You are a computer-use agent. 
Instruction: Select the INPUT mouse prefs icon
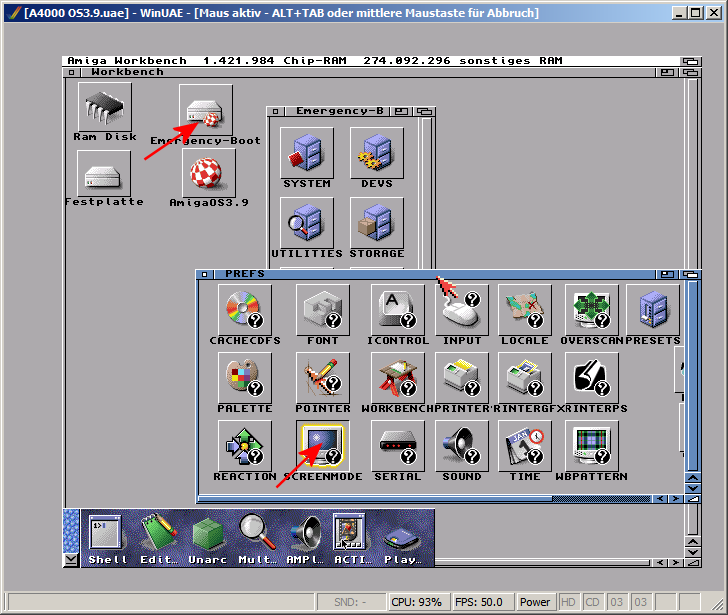tap(462, 310)
